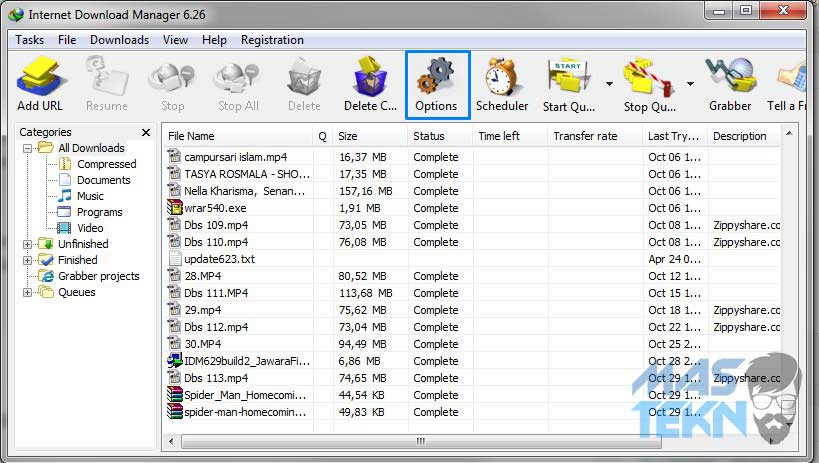Select the 30.MP4 file row

click(x=472, y=344)
